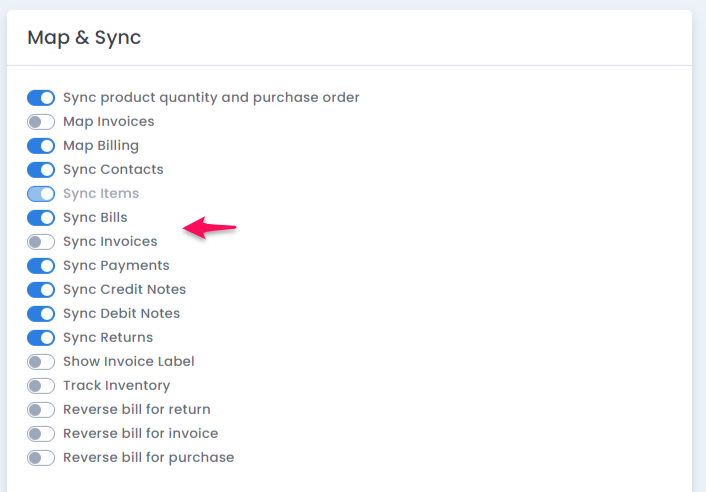Disable the Sync Payments switch

pyautogui.click(x=41, y=266)
